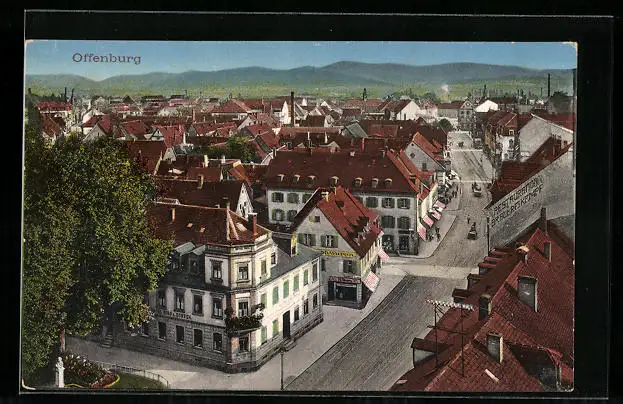Click the tall chimney stack in the distance
Screen dimensions: 623x404
(292, 108)
